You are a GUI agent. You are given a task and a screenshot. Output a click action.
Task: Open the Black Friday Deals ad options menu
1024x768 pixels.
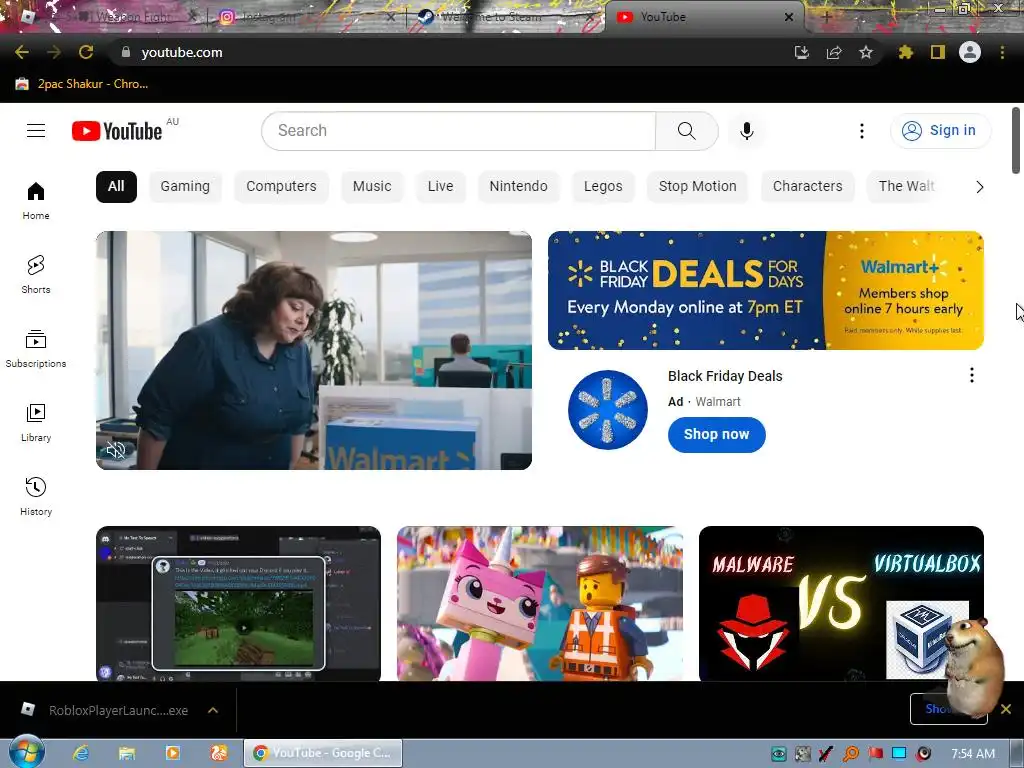coord(972,375)
